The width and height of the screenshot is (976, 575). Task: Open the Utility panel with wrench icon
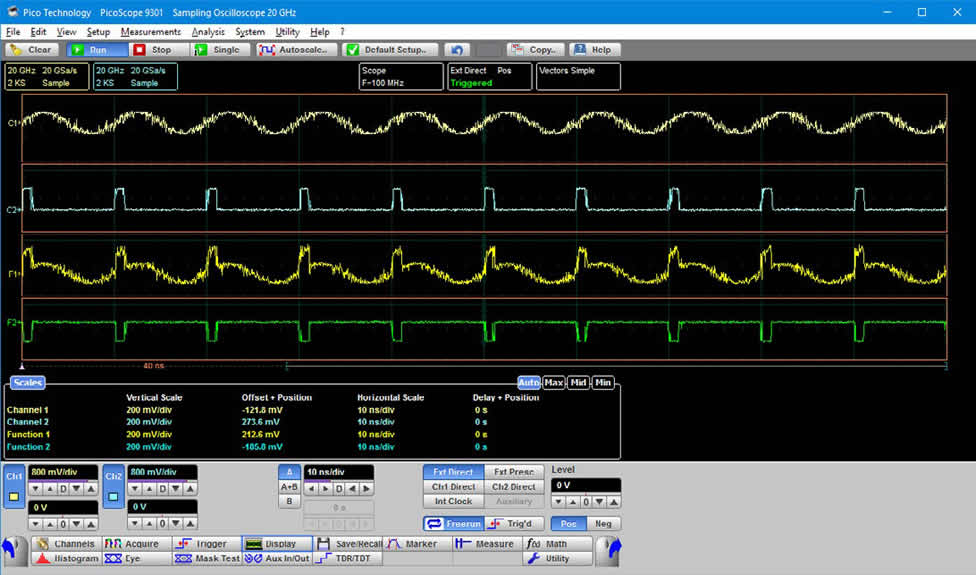click(x=557, y=558)
